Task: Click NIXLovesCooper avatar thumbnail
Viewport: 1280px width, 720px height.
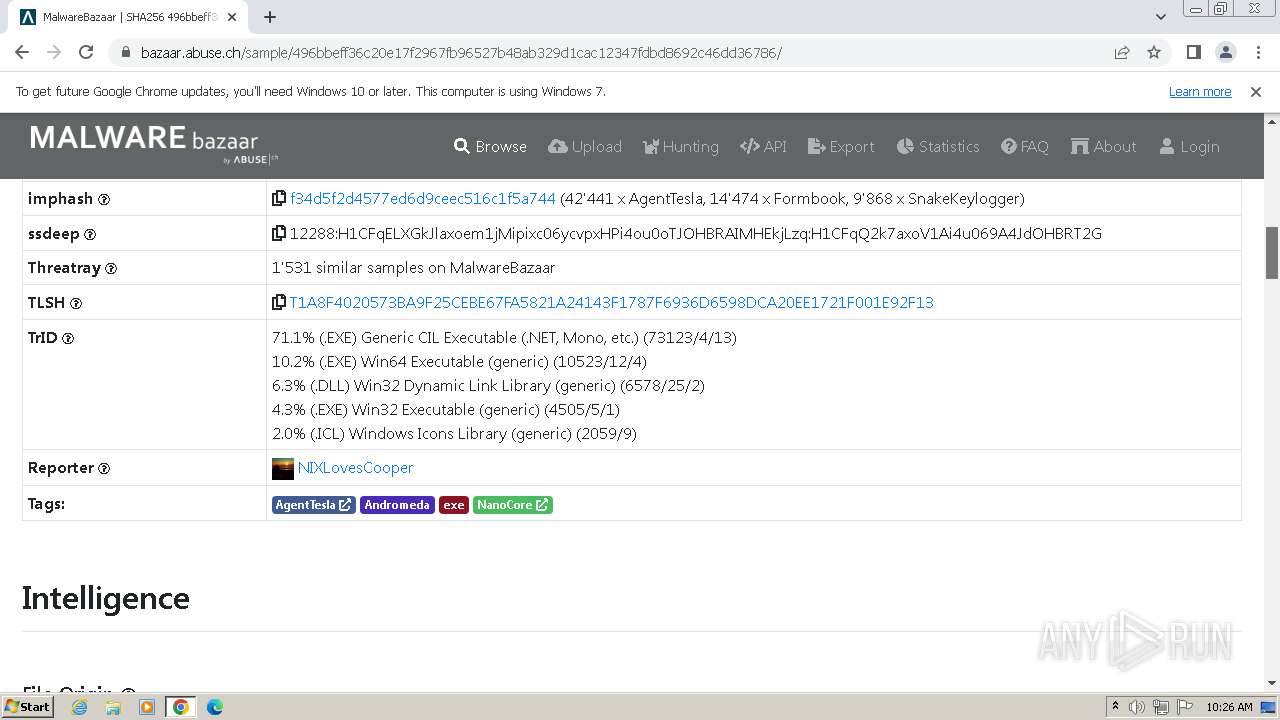Action: tap(283, 468)
